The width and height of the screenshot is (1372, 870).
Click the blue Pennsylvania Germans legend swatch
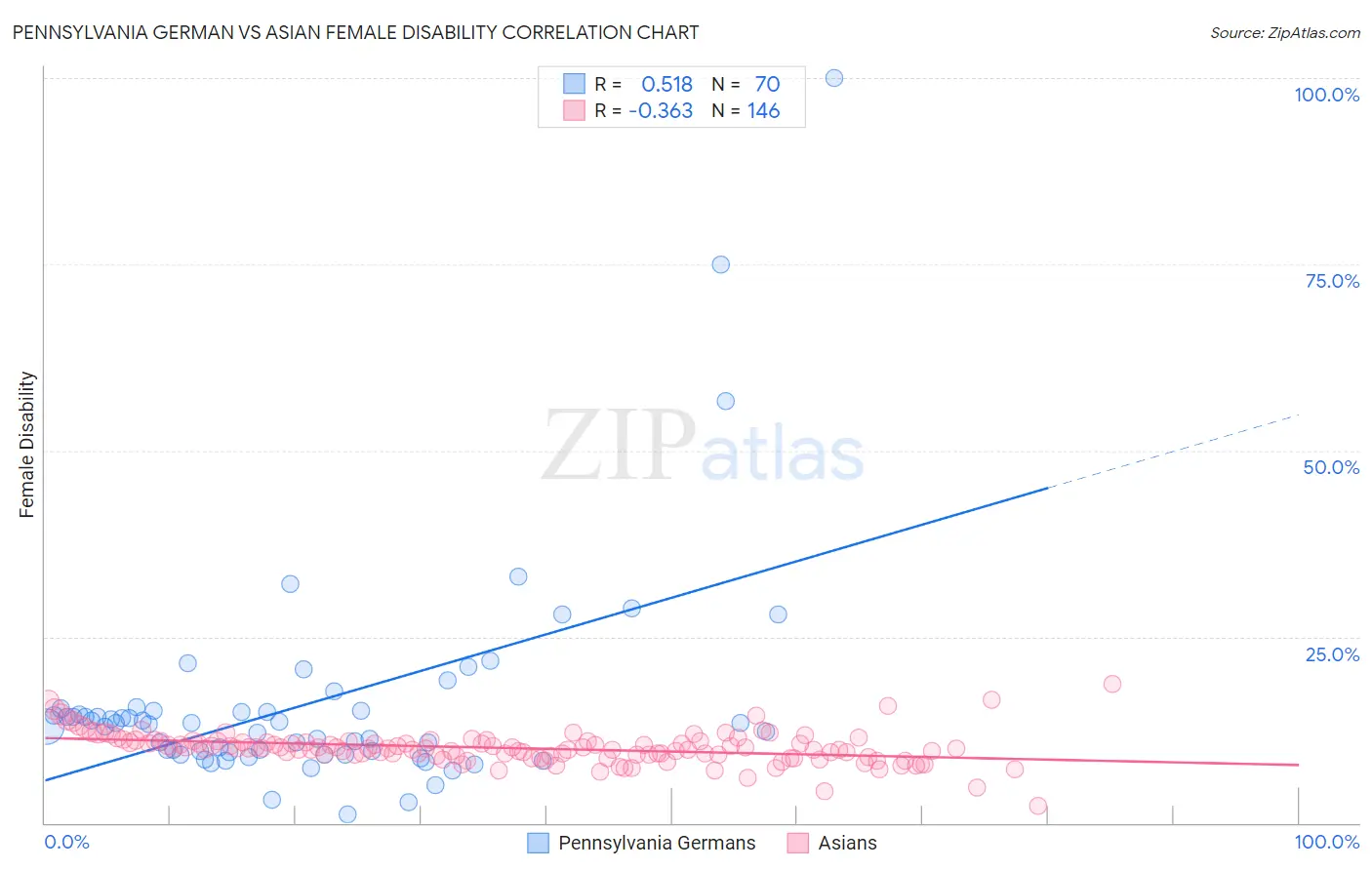tap(538, 843)
